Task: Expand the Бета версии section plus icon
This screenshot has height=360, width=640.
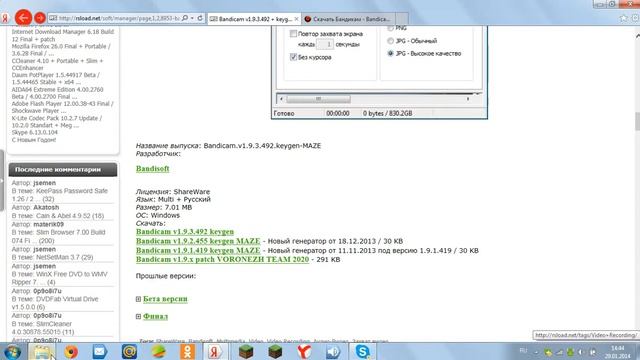Action: point(138,299)
